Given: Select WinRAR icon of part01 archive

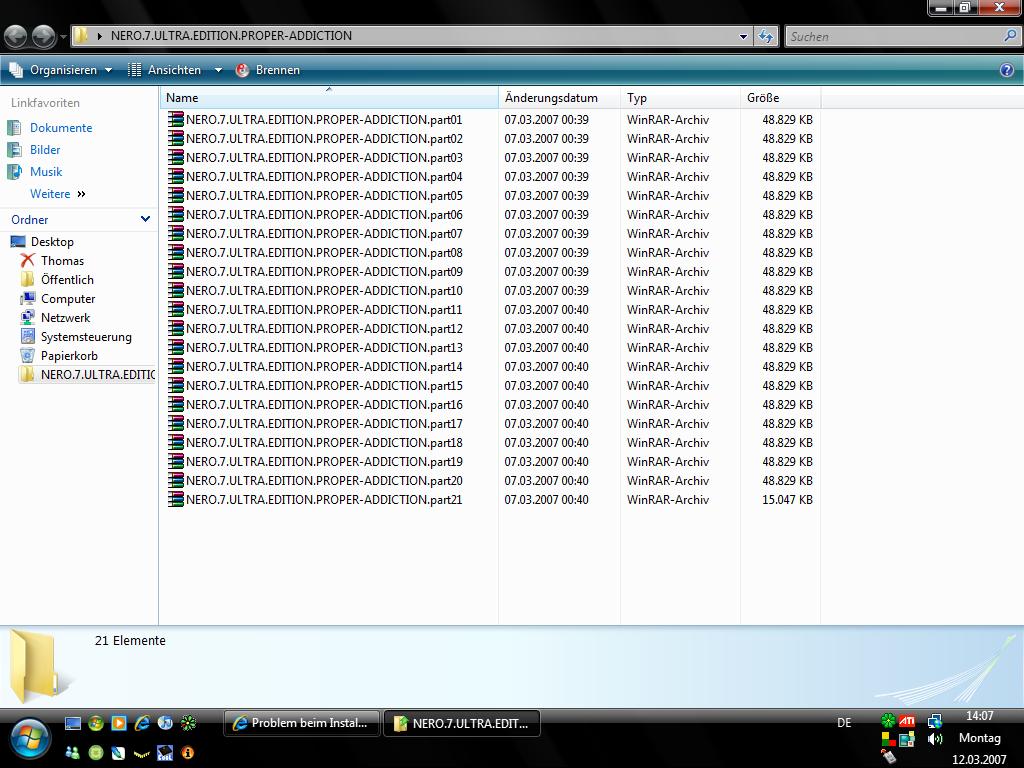Looking at the screenshot, I should point(176,120).
